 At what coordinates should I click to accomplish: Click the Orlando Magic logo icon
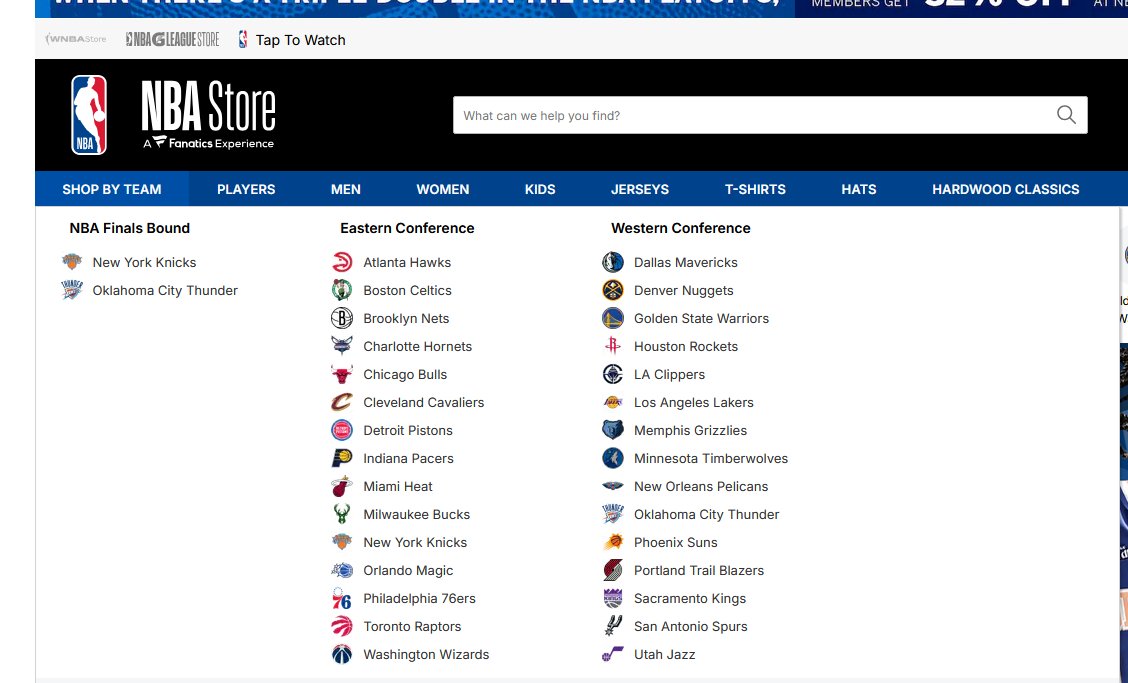coord(342,571)
